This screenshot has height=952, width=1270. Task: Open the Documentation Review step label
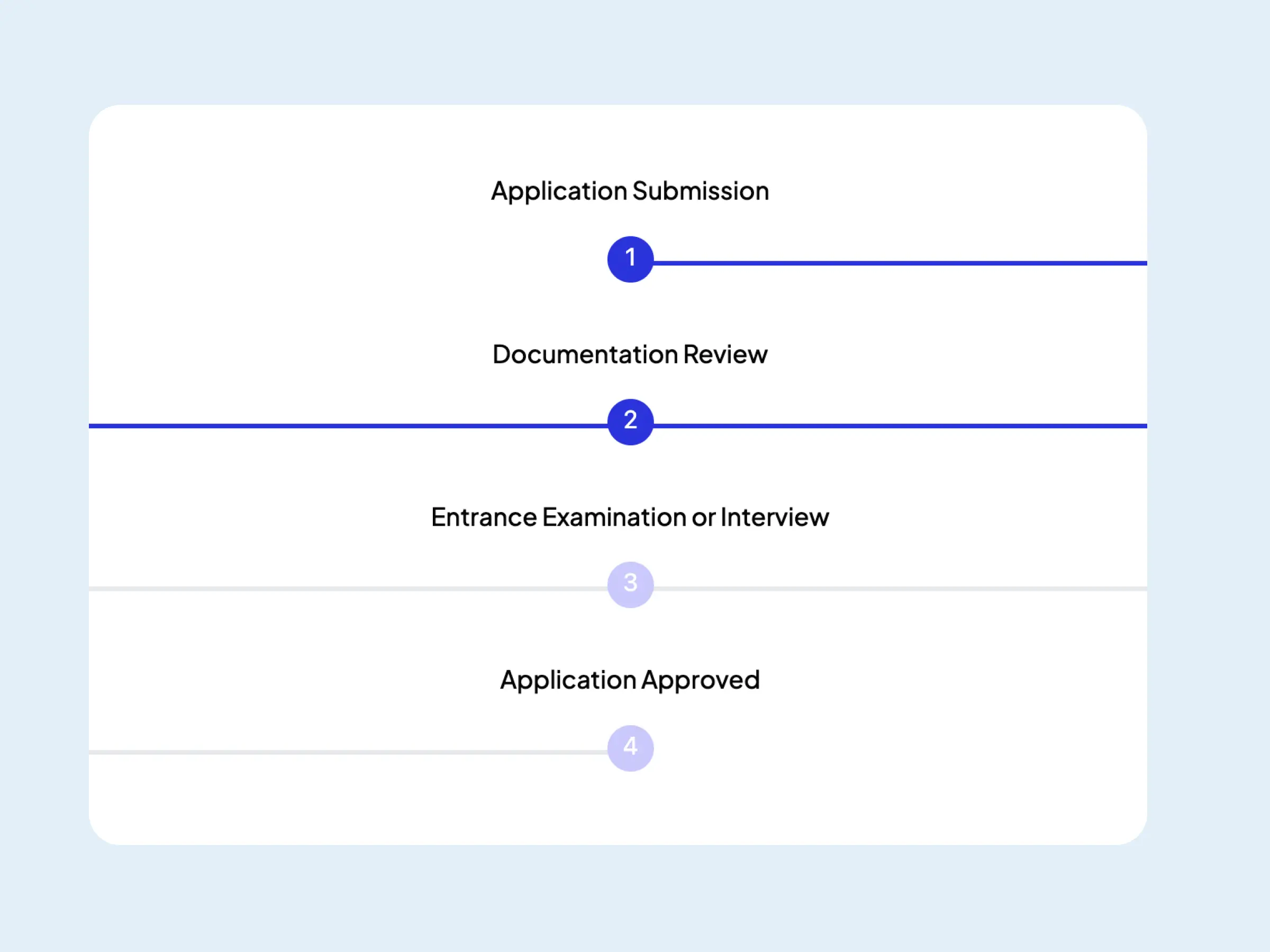[x=629, y=354]
